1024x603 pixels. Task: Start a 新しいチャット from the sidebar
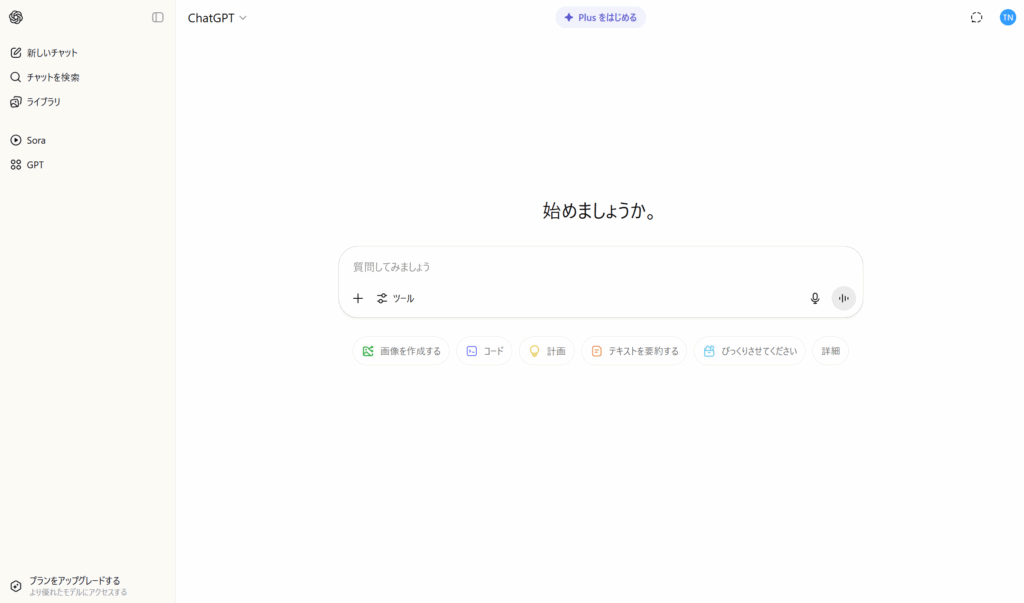pyautogui.click(x=44, y=53)
